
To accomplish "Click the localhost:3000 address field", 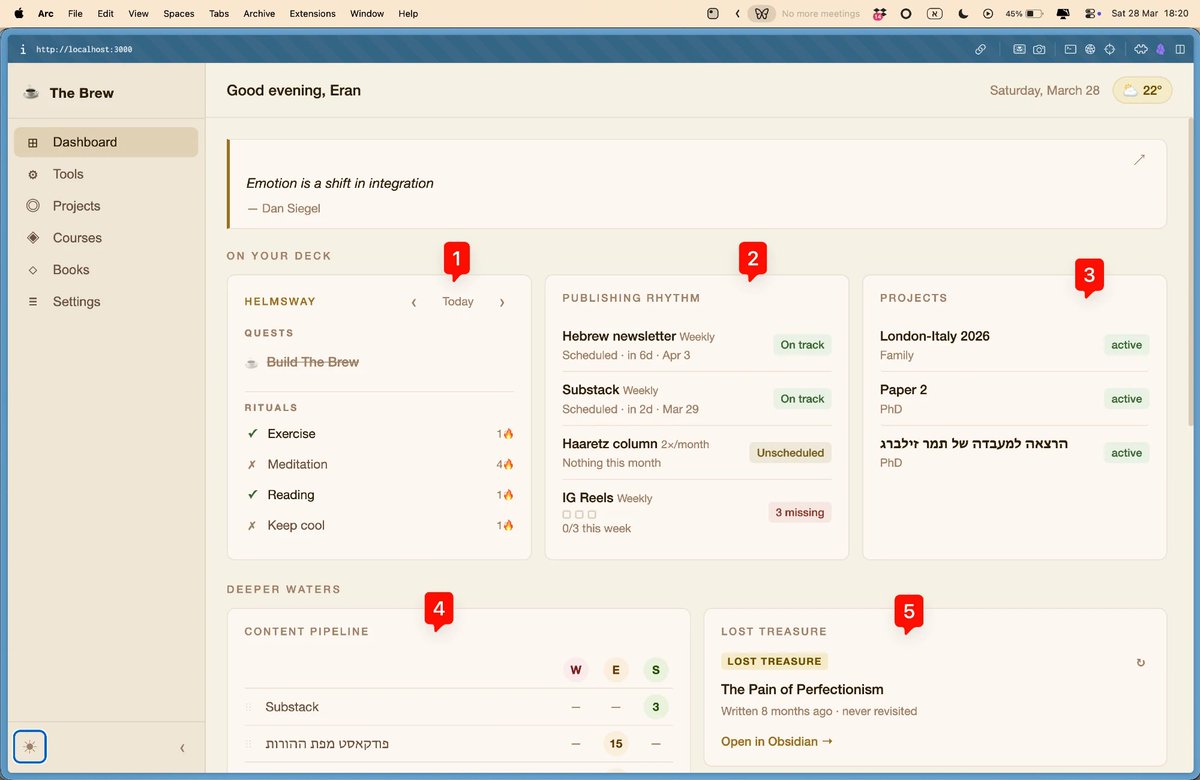I will pyautogui.click(x=84, y=49).
